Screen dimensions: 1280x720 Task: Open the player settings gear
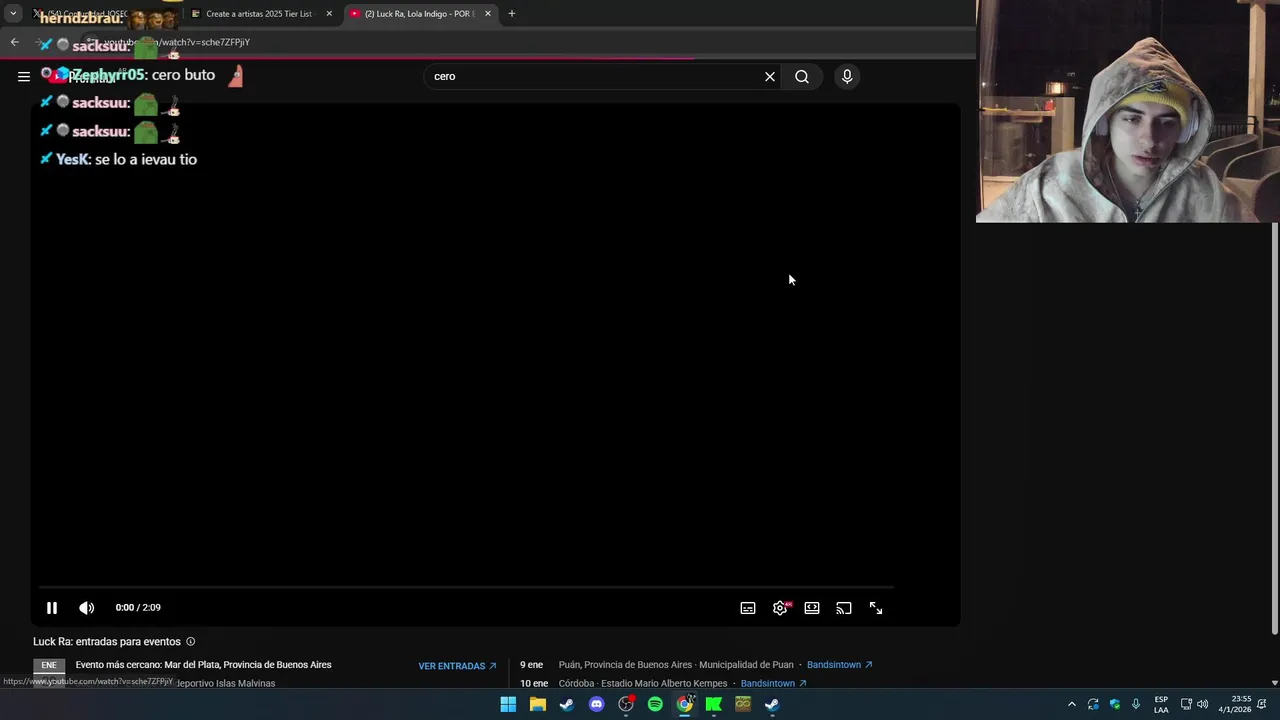[x=780, y=608]
